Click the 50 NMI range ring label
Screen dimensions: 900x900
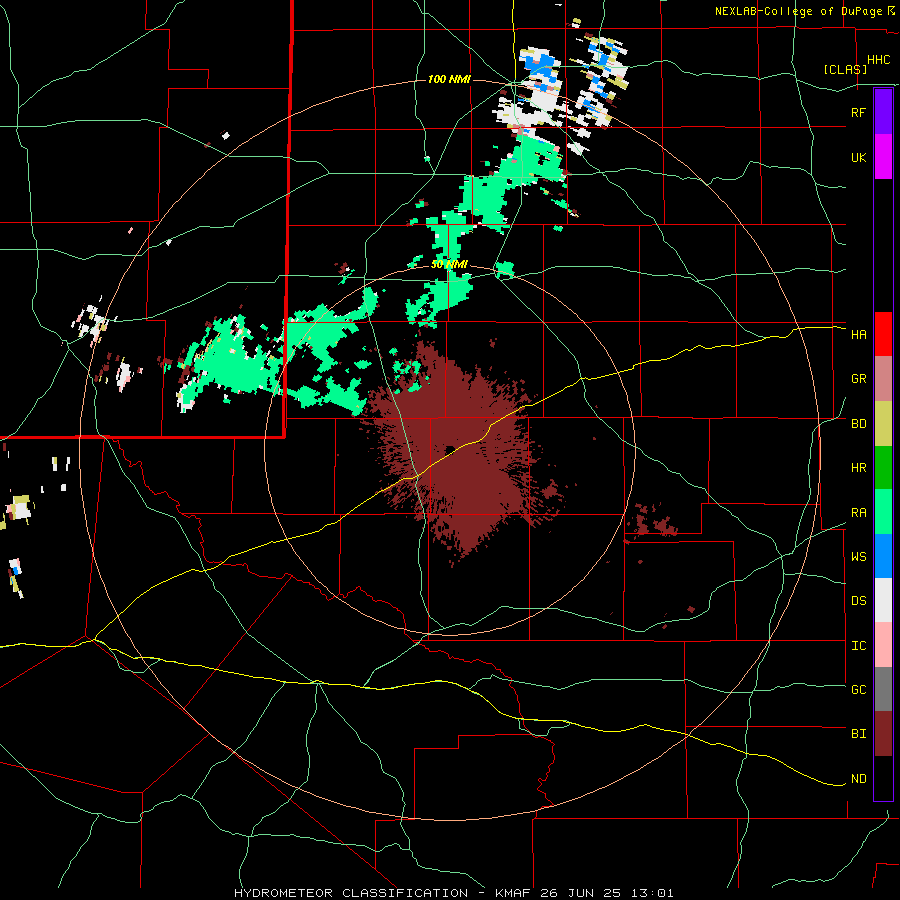449,264
